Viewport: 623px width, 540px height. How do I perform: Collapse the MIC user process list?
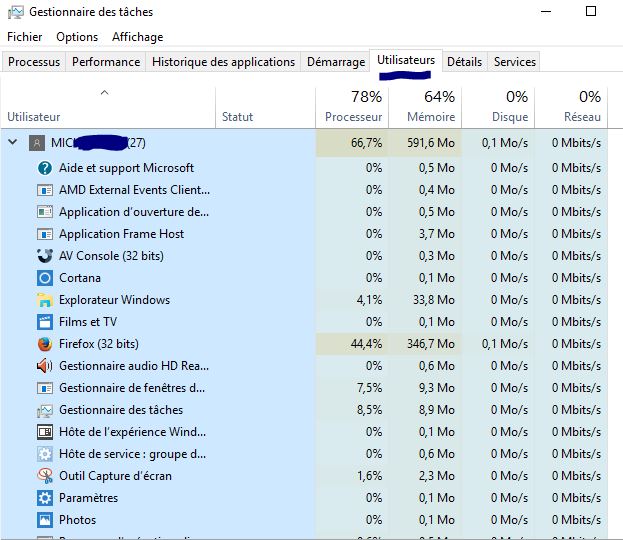click(13, 142)
